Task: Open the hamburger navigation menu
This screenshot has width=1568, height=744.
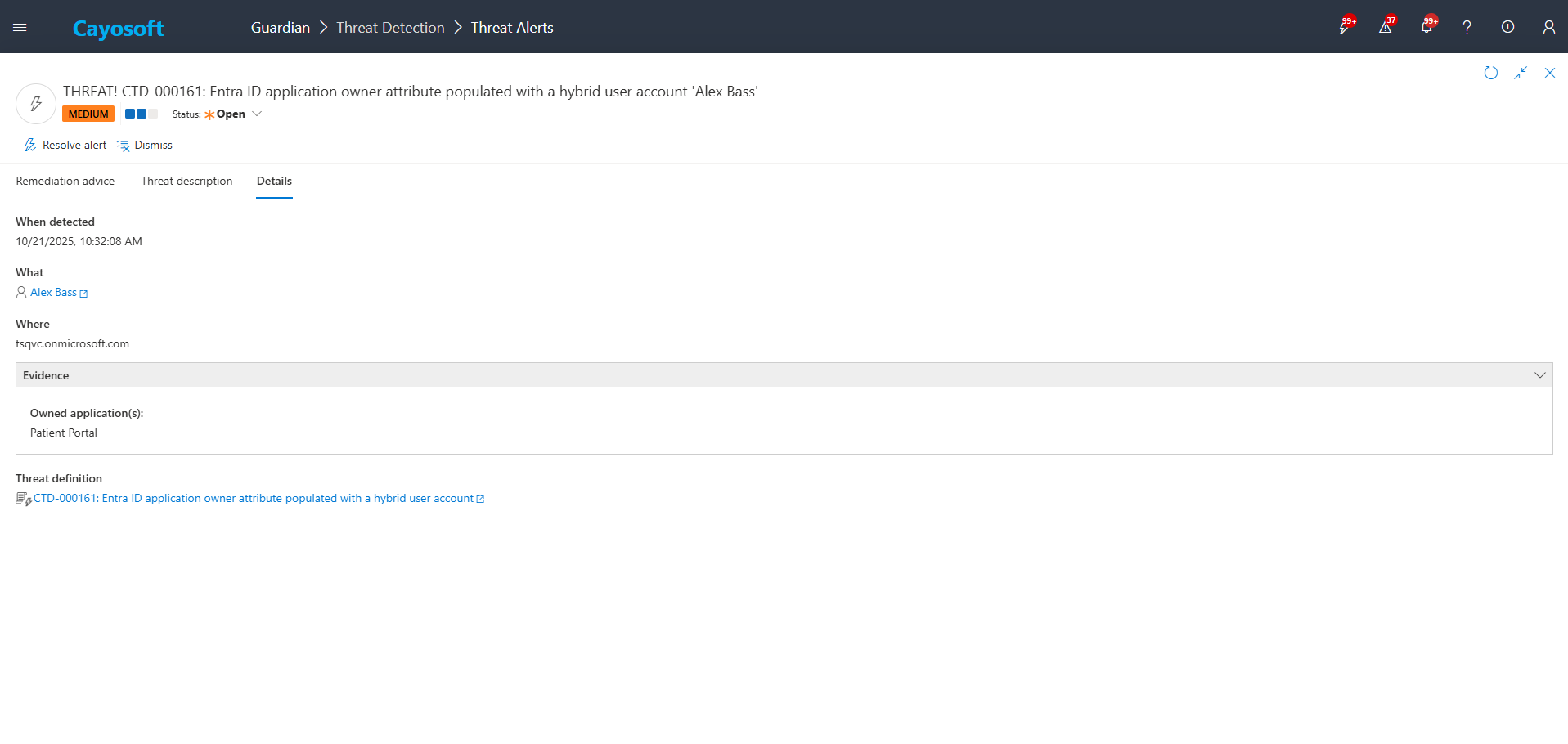Action: (20, 27)
